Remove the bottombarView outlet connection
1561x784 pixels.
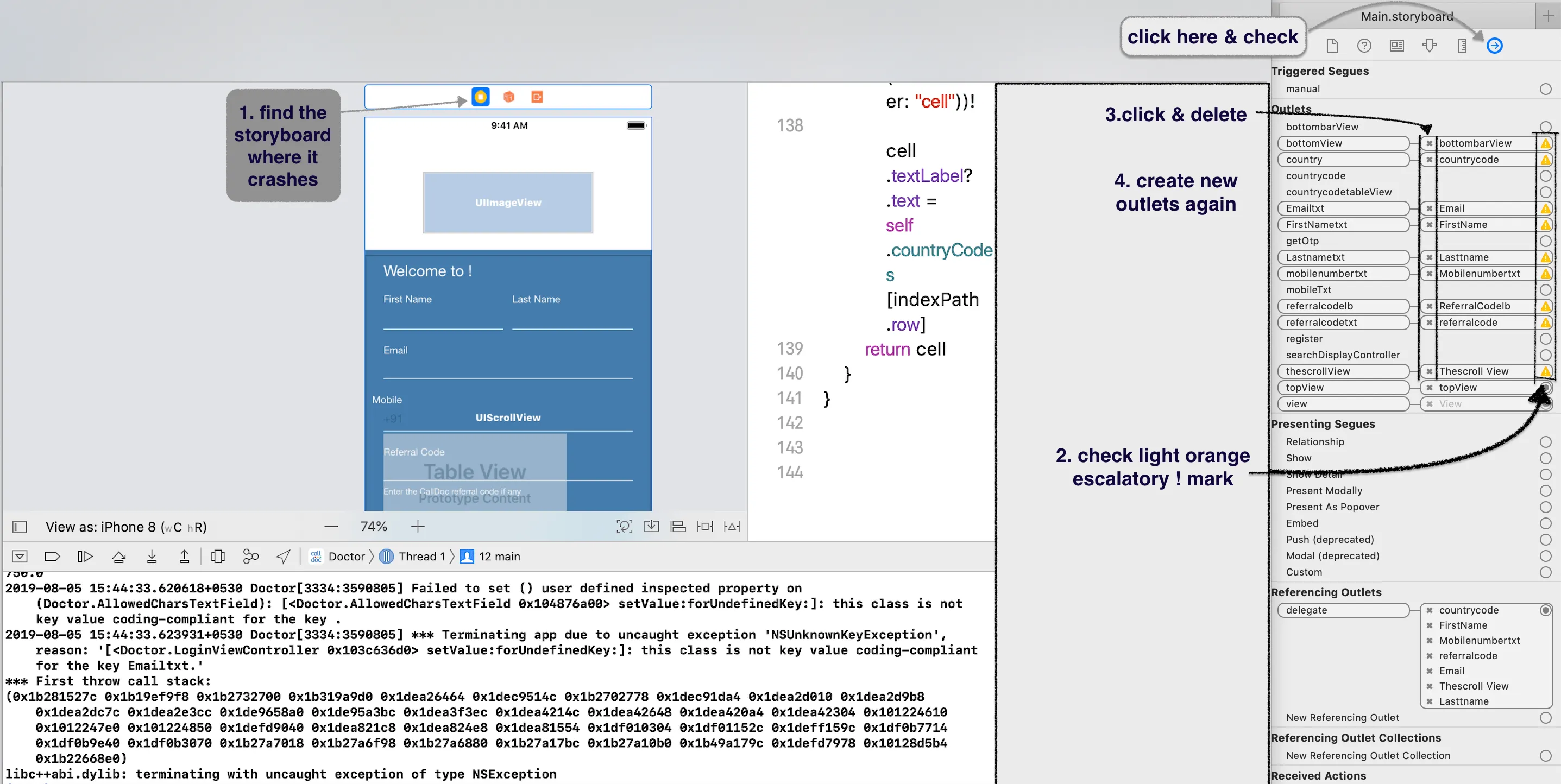point(1430,143)
